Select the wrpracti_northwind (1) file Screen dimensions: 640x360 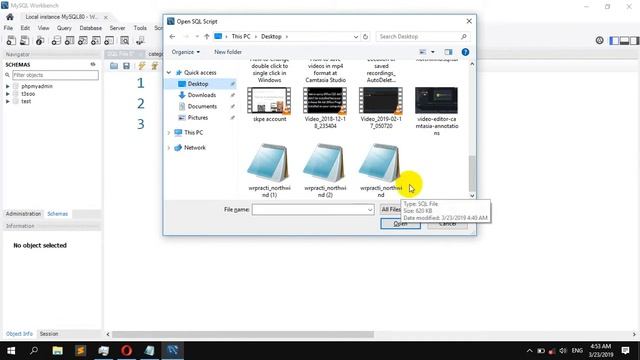click(269, 171)
